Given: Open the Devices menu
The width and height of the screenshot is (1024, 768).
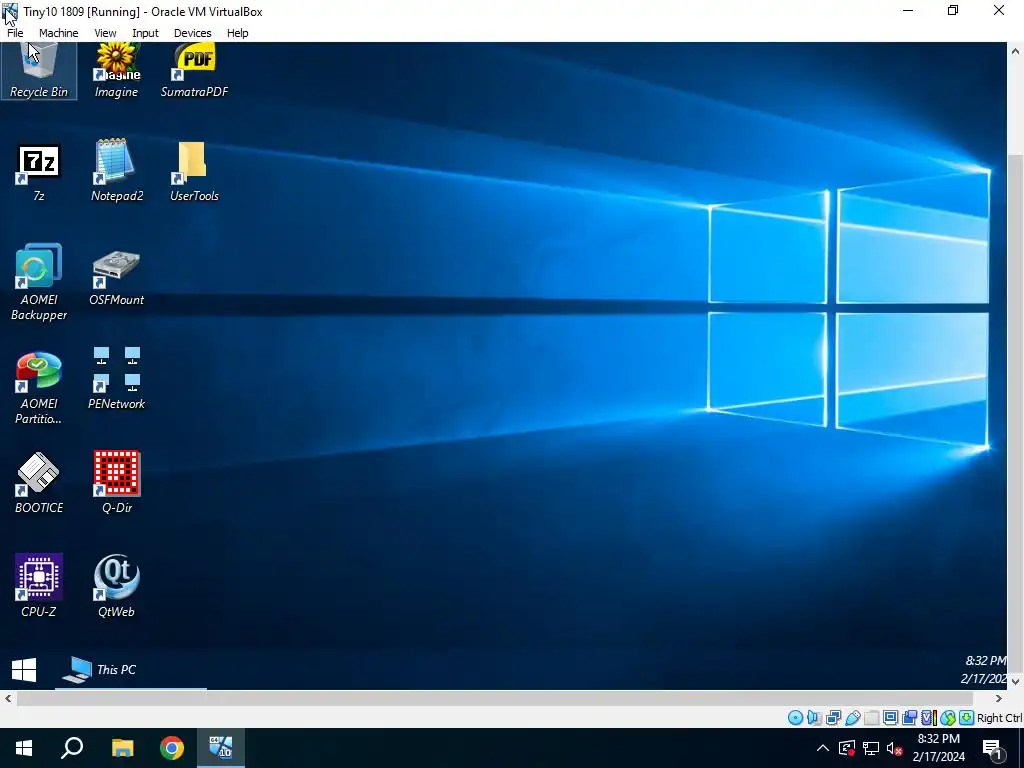Looking at the screenshot, I should point(192,33).
